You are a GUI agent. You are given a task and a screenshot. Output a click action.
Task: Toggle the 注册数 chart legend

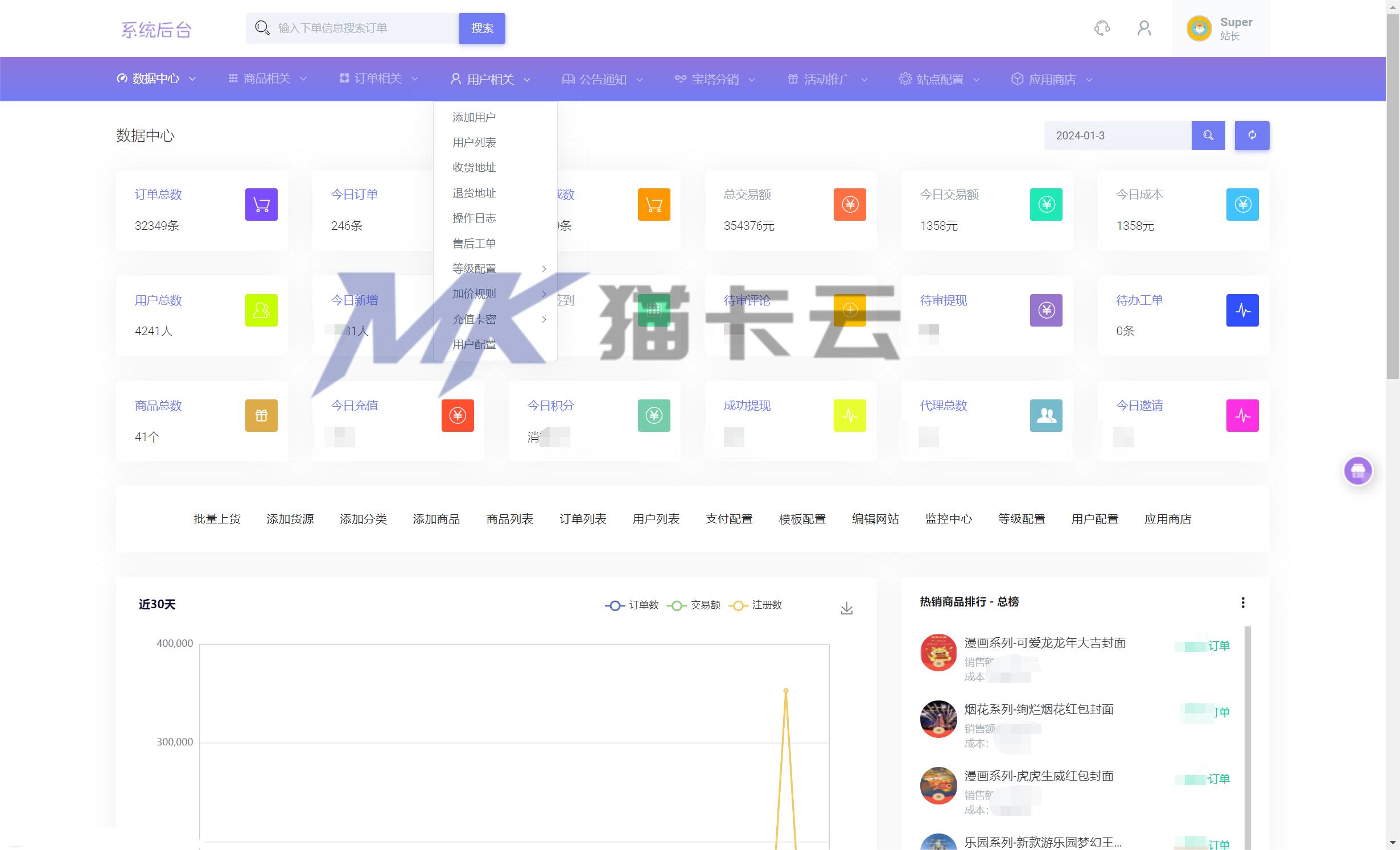[x=755, y=605]
